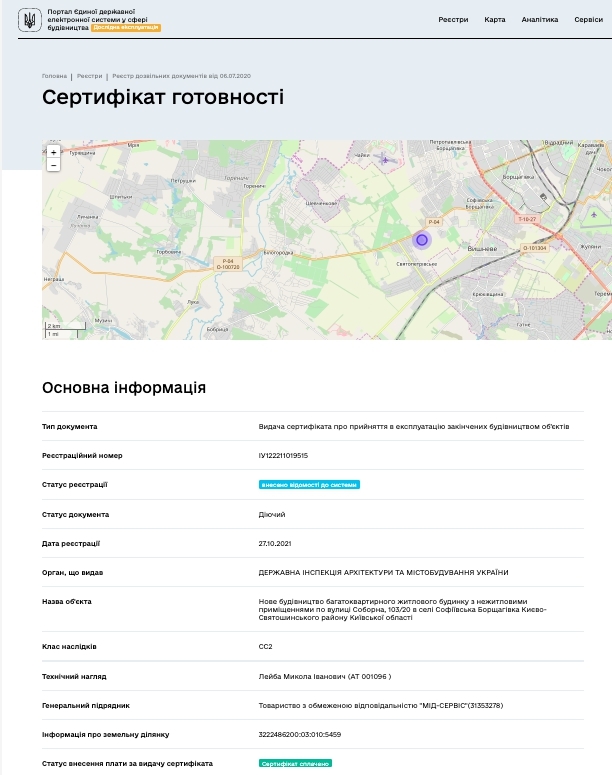This screenshot has width=612, height=775.
Task: Select registration date 27.10.2021
Action: 275,544
